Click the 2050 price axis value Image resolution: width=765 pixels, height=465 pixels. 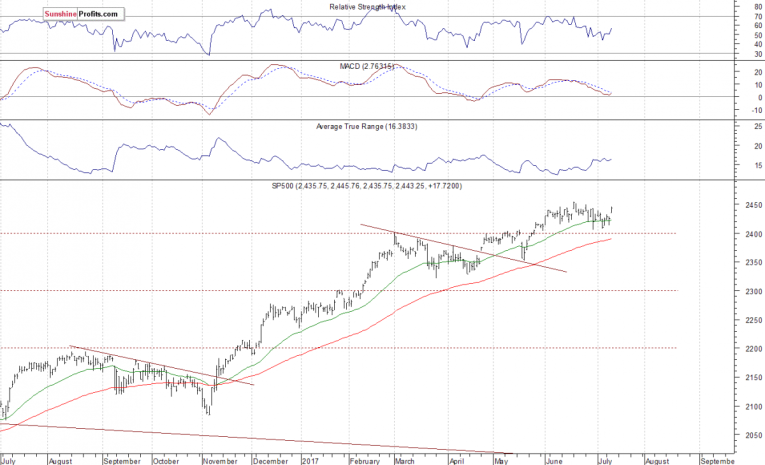tap(740, 435)
